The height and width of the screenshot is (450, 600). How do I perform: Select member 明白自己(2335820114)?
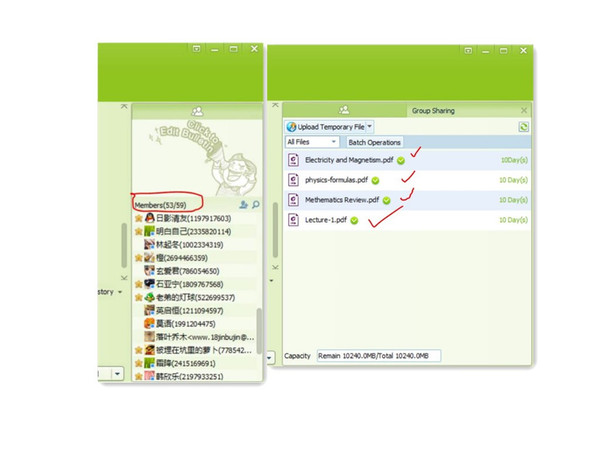(195, 232)
